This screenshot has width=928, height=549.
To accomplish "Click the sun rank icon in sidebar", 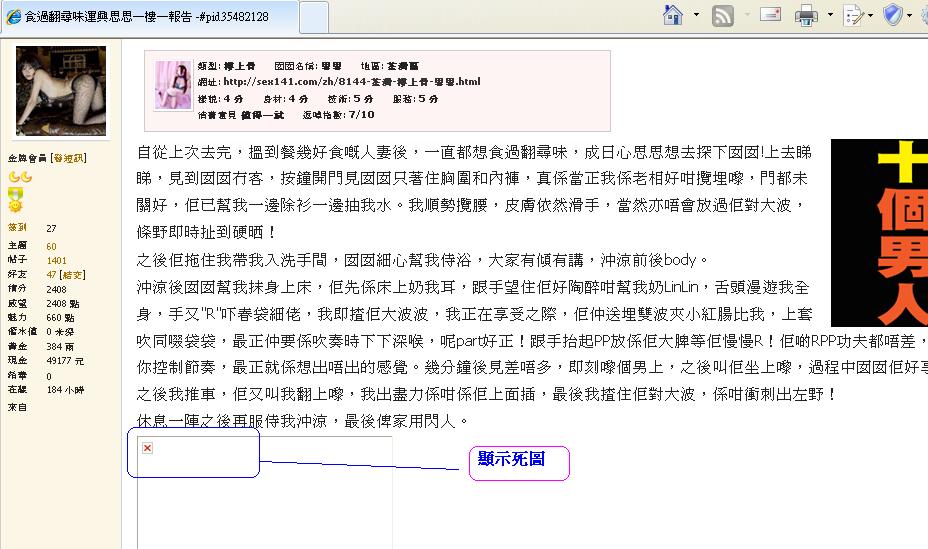I will 15,205.
